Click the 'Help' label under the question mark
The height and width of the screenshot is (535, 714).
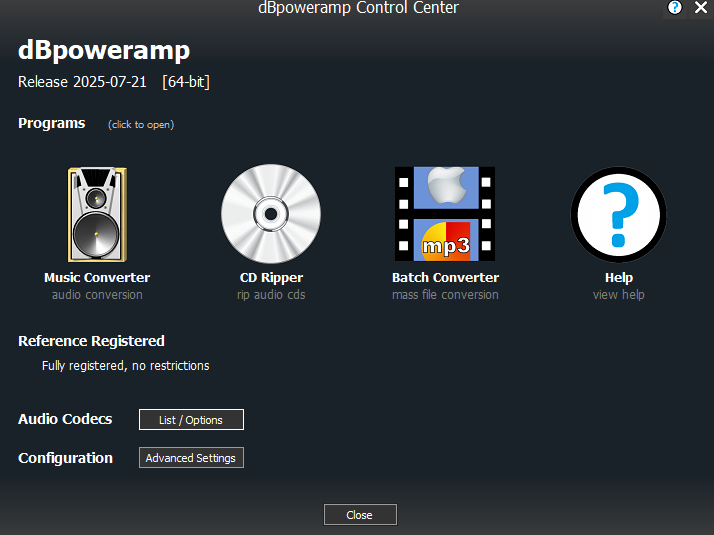pyautogui.click(x=618, y=278)
